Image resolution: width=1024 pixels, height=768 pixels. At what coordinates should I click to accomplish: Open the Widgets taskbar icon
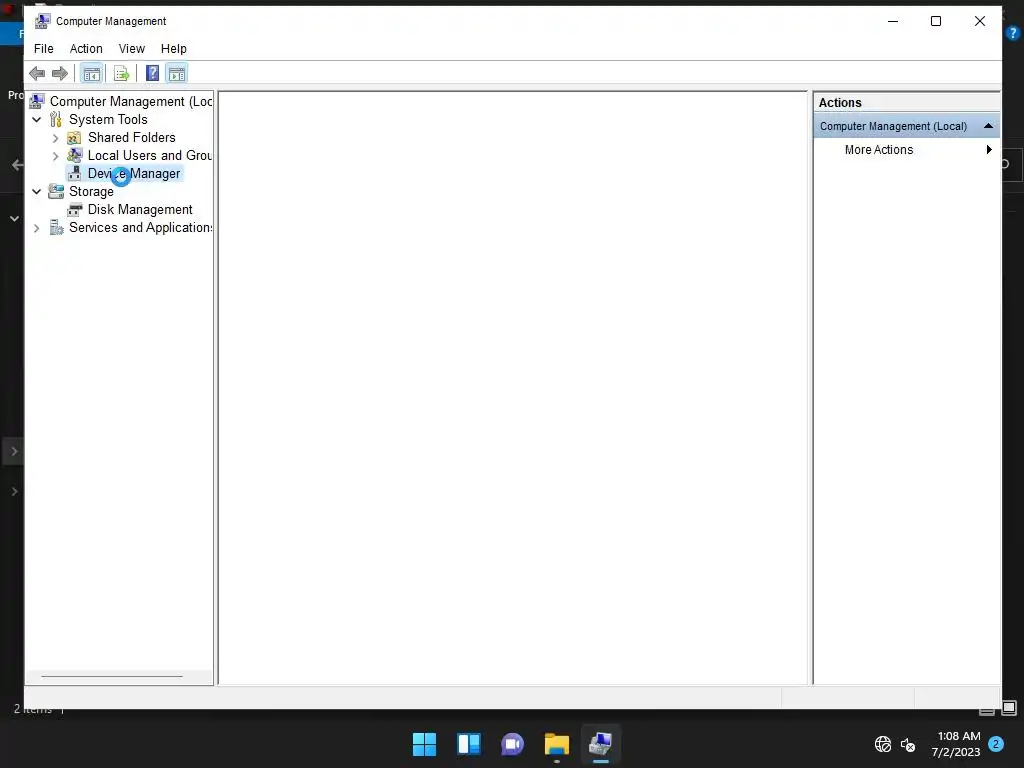[x=469, y=744]
